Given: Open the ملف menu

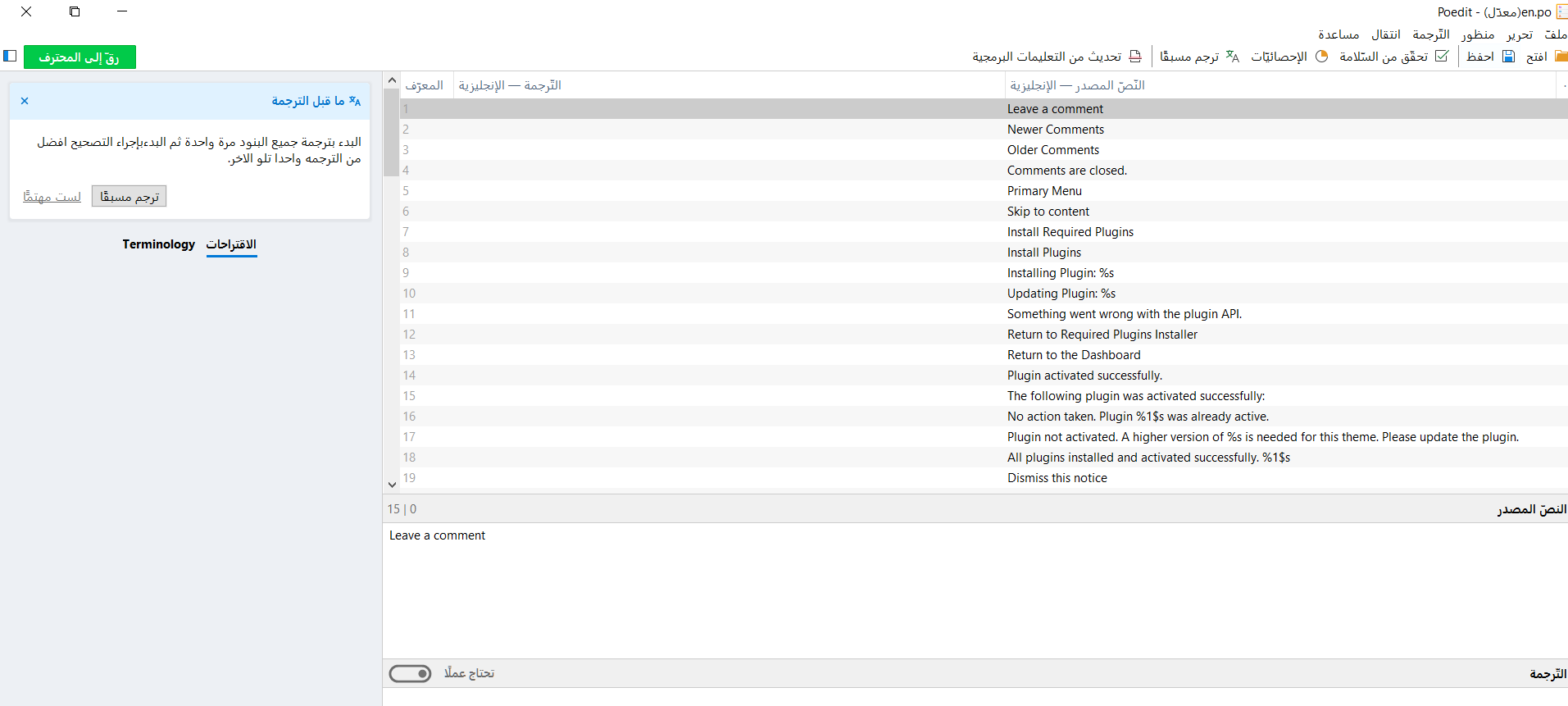Looking at the screenshot, I should pos(1556,34).
